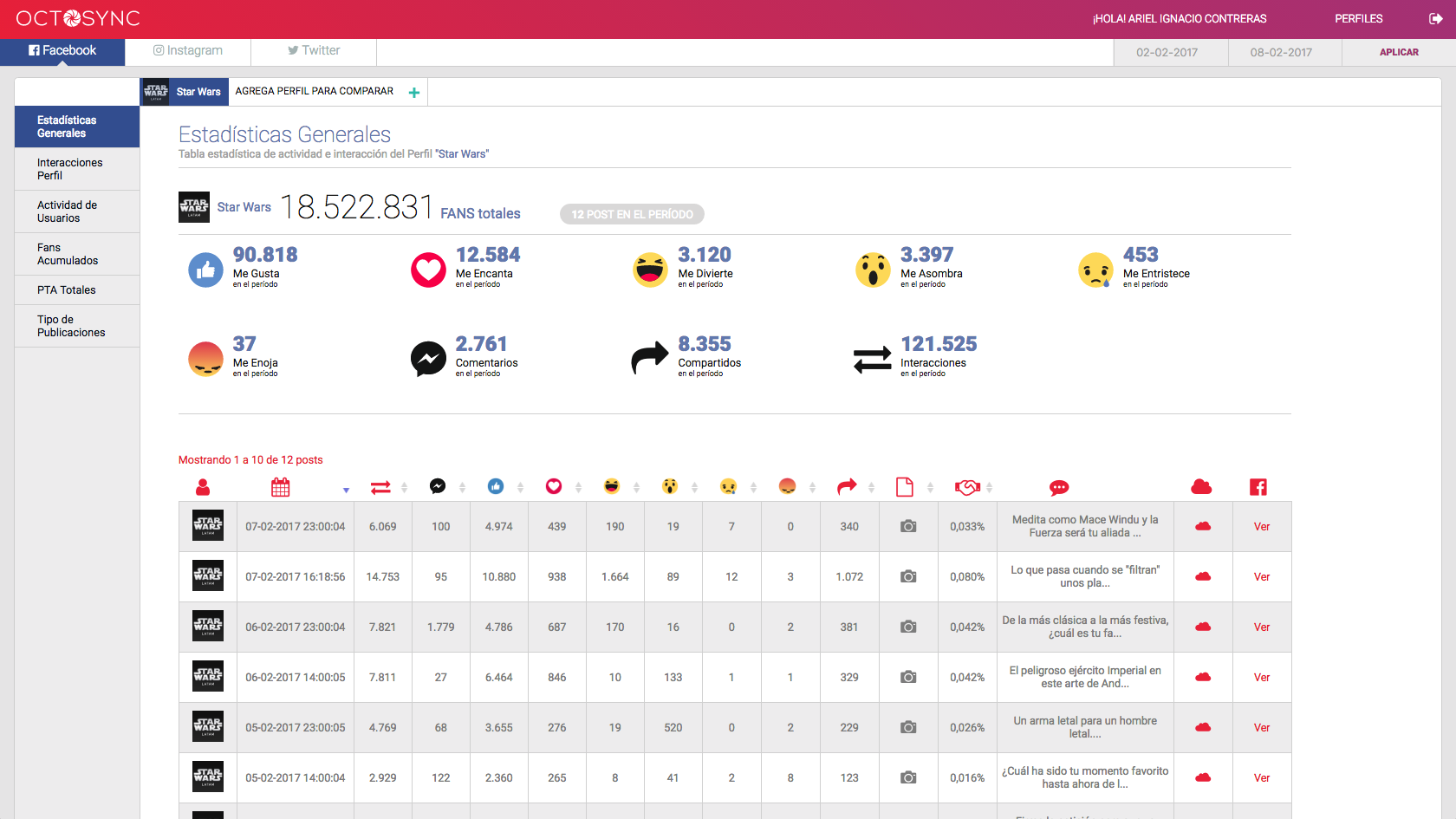Click the red share arrow column icon
This screenshot has width=1456, height=819.
pyautogui.click(x=847, y=487)
